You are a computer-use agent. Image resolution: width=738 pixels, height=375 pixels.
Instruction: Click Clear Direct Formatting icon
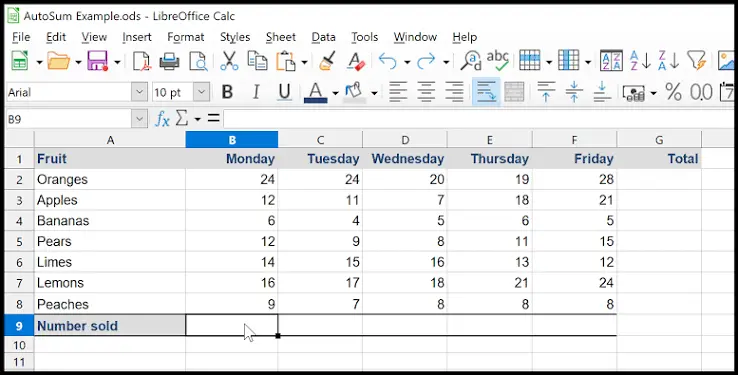[x=356, y=61]
